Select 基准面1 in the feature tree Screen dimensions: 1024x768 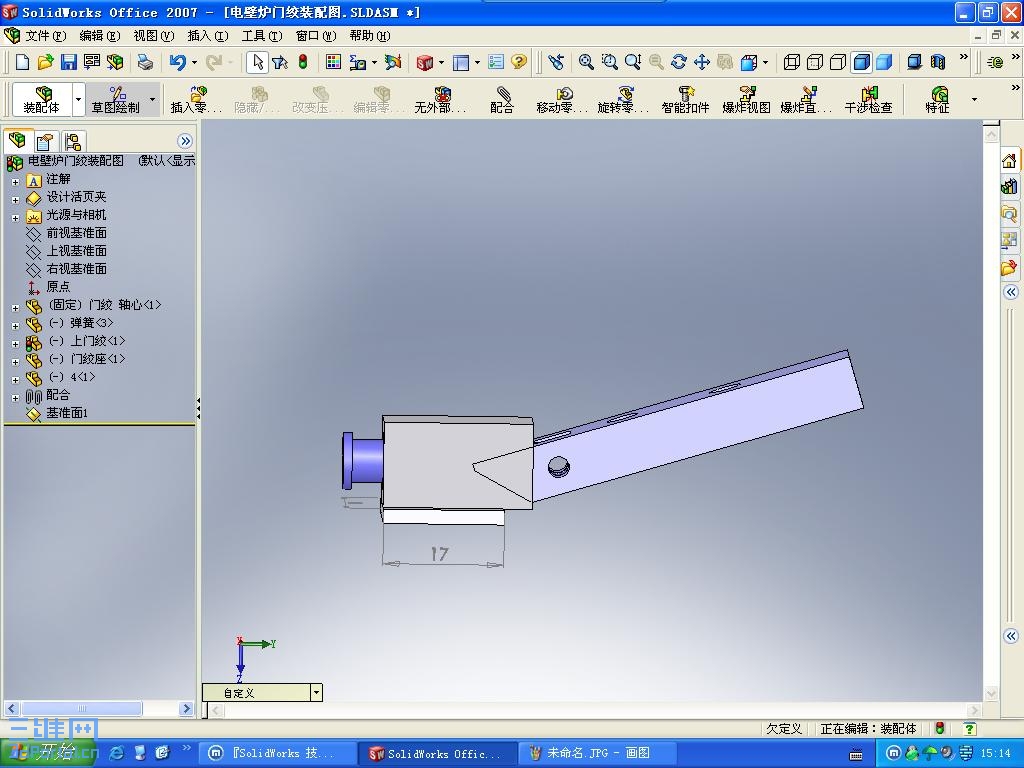pyautogui.click(x=67, y=413)
